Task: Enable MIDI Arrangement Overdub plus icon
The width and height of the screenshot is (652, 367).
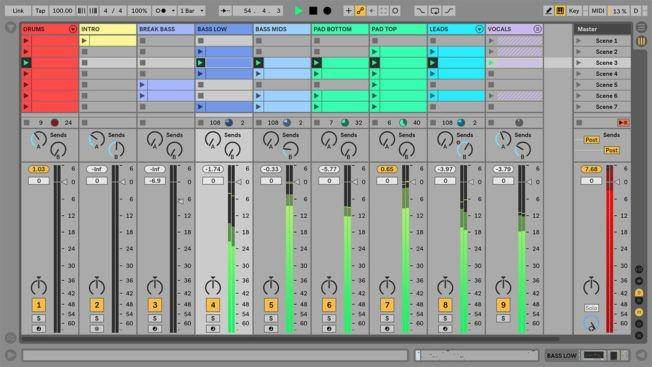Action: [348, 11]
